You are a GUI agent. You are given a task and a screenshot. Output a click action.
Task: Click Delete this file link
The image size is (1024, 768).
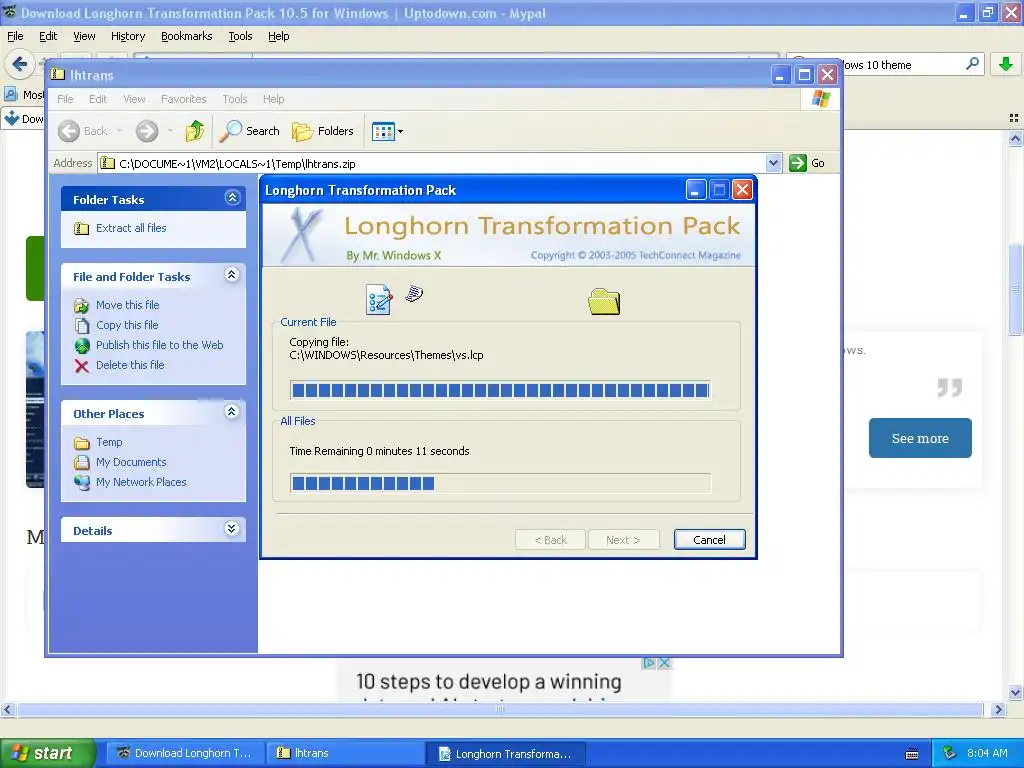pyautogui.click(x=130, y=365)
